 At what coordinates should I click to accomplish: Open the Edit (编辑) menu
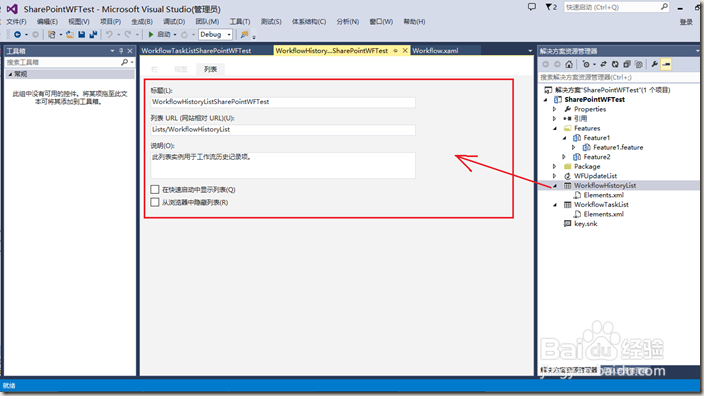click(x=47, y=22)
